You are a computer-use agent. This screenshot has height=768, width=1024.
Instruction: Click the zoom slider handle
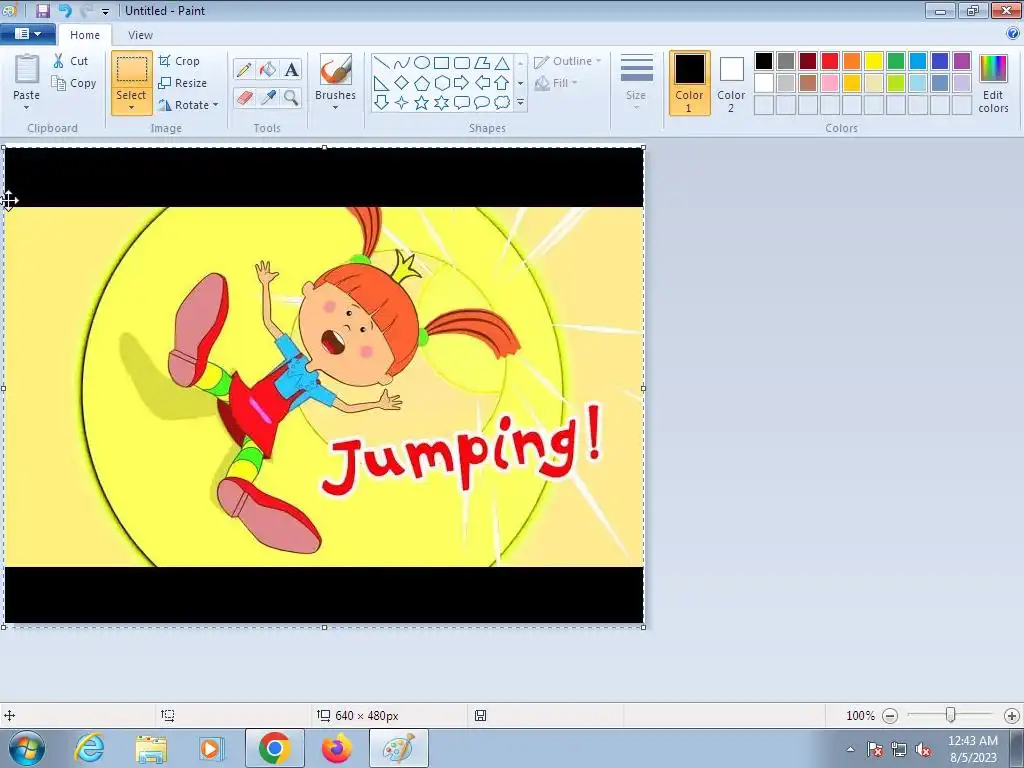pos(951,715)
